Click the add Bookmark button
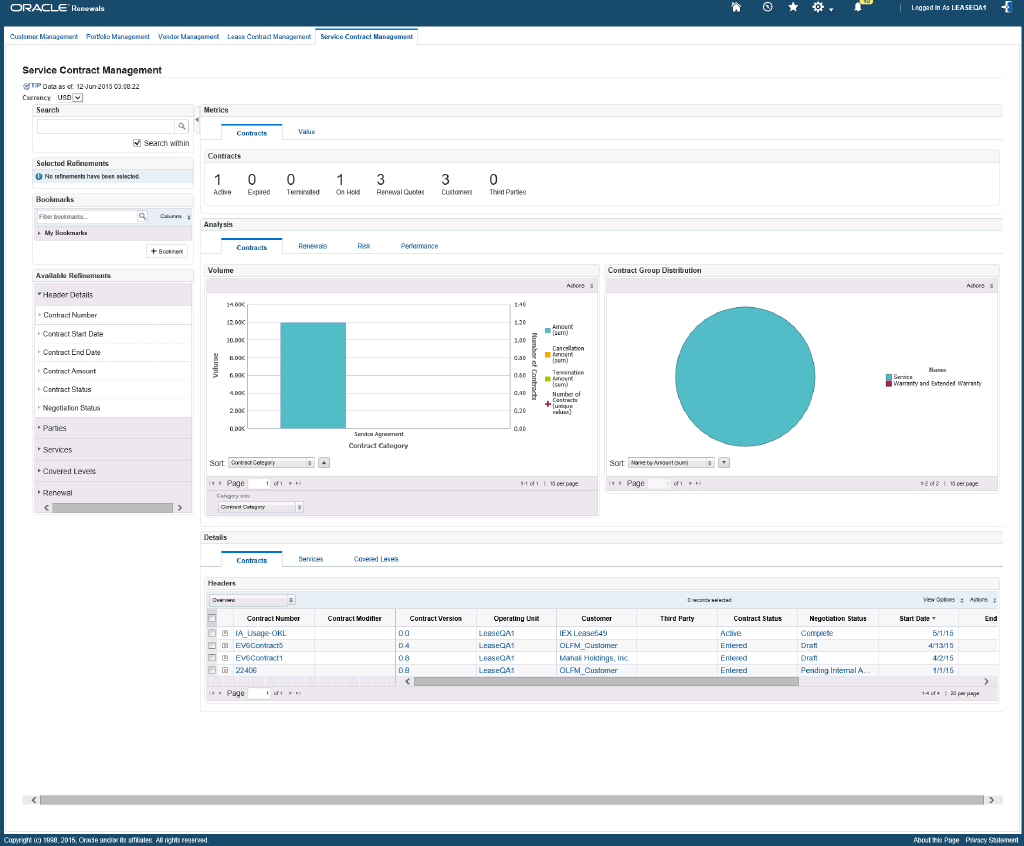This screenshot has height=846, width=1024. (x=167, y=252)
